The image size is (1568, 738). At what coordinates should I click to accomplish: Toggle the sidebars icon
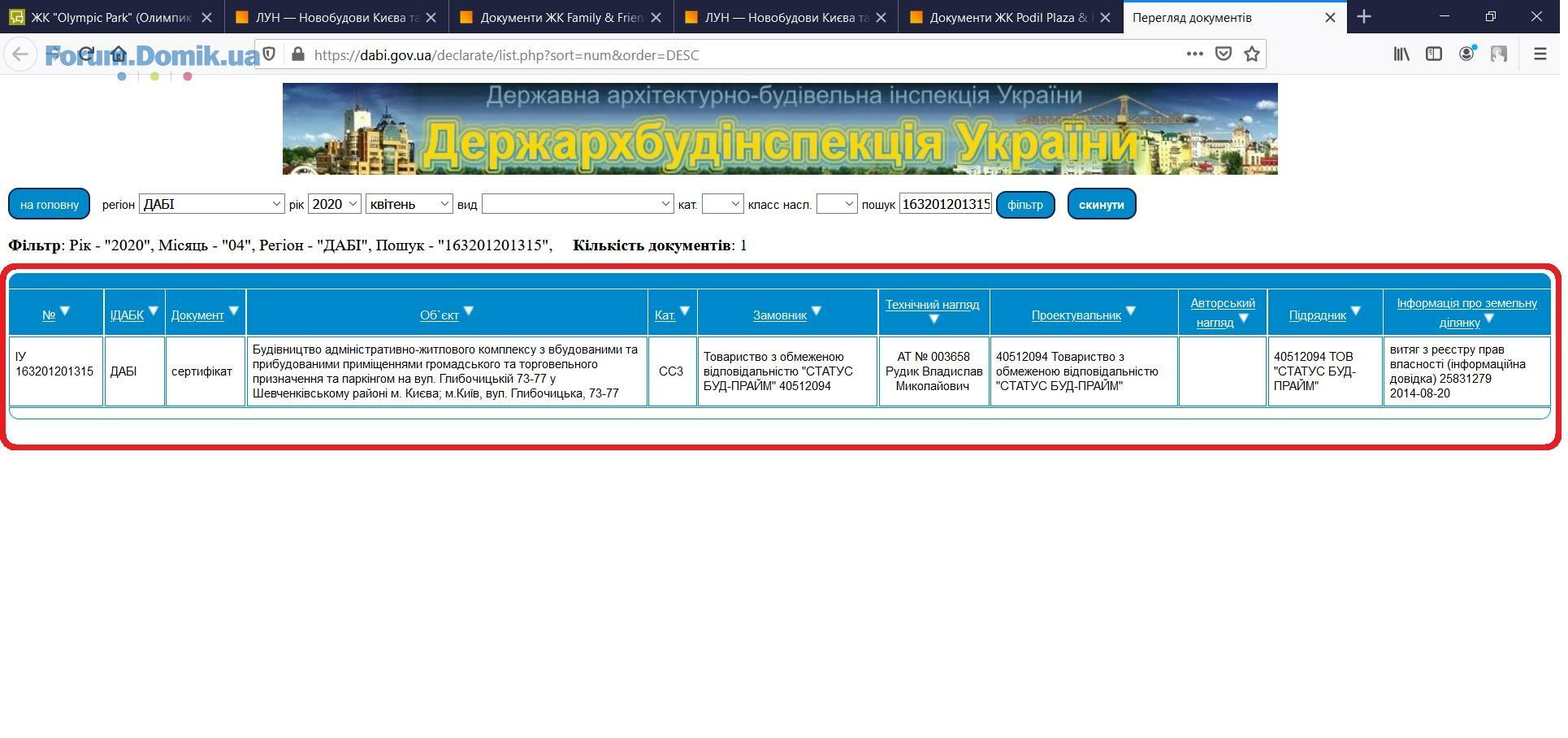coord(1434,54)
